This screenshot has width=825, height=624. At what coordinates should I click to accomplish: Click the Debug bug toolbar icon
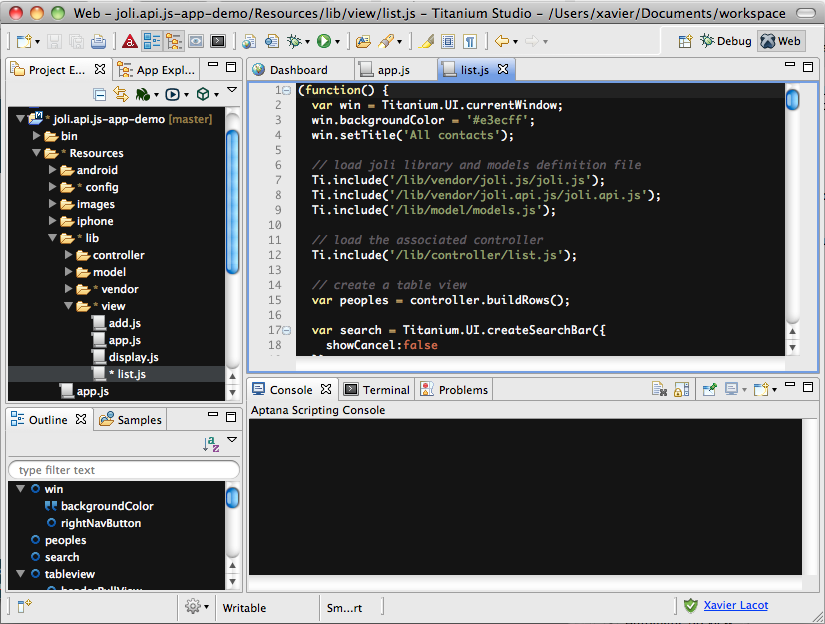click(294, 41)
